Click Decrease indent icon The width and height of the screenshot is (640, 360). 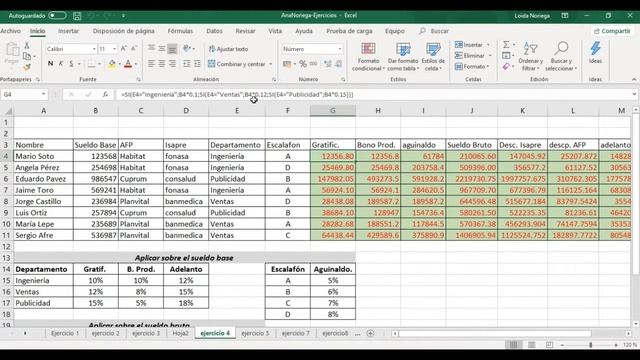(x=187, y=64)
